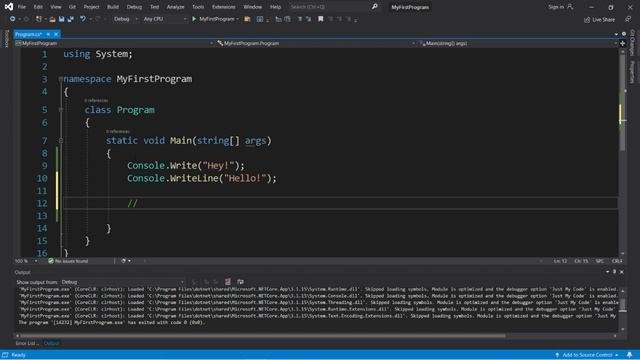Pin the Output panel auto-hide icon
Viewport: 640px width, 360px height.
(614, 272)
